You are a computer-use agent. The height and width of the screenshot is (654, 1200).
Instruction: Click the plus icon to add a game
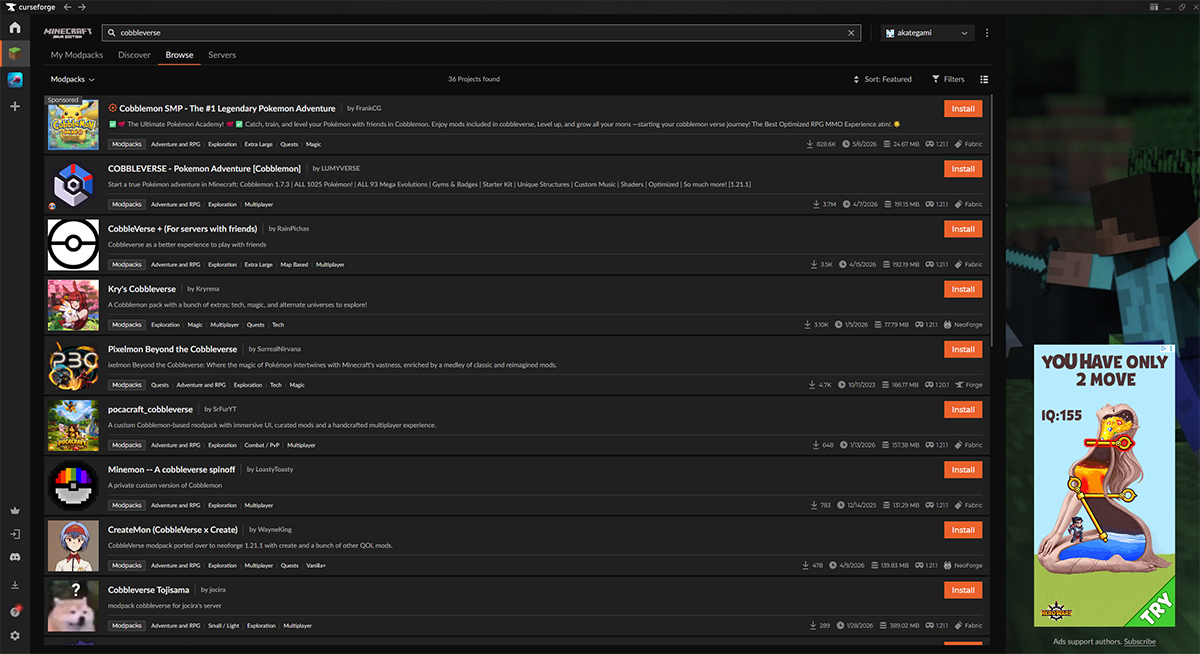coord(15,106)
